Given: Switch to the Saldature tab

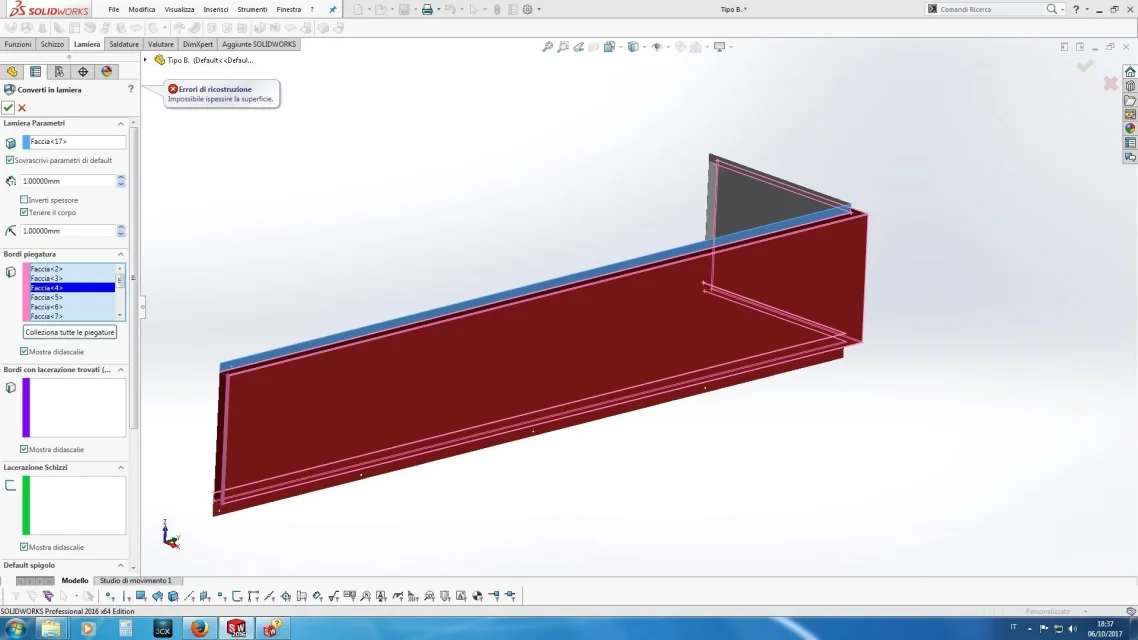Looking at the screenshot, I should tap(124, 44).
